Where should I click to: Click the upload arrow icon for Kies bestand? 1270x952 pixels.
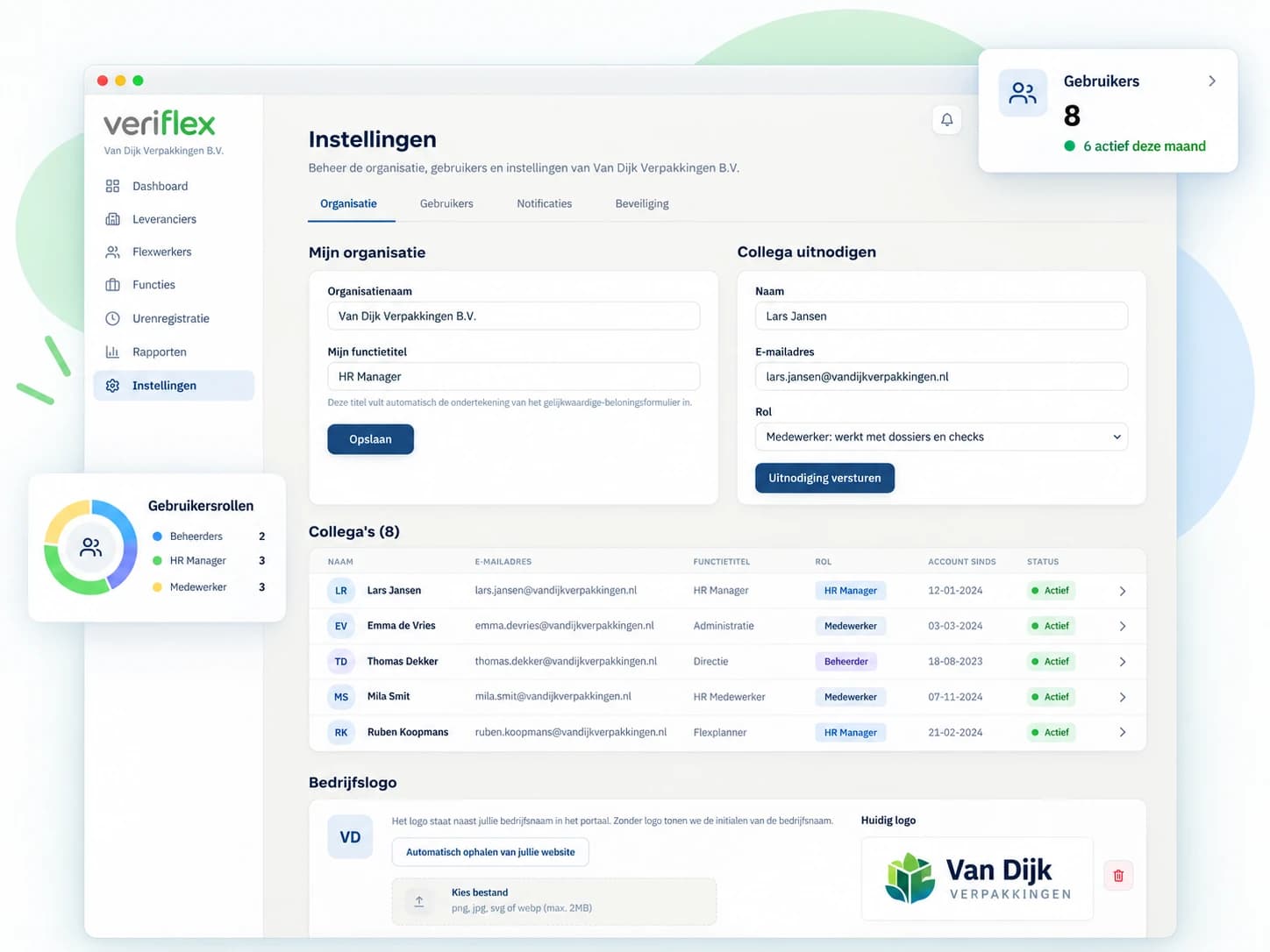419,900
